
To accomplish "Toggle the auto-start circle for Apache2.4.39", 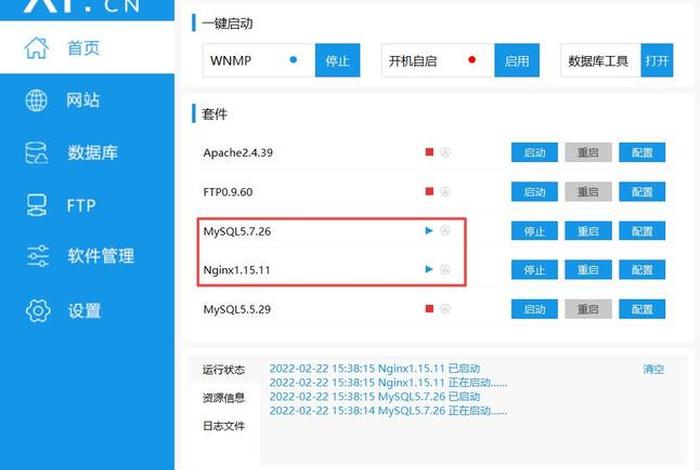I will pos(445,152).
